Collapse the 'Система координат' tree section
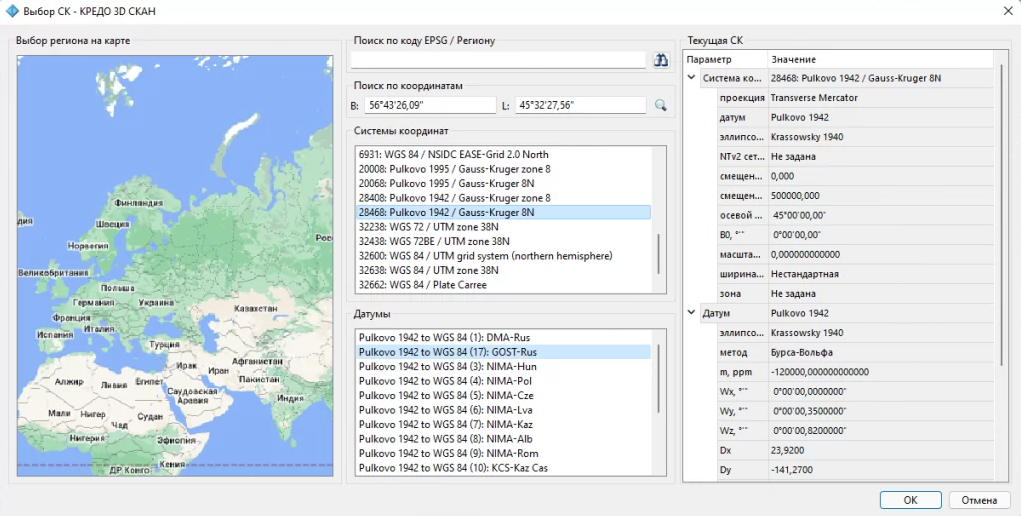This screenshot has height=516, width=1021. click(x=692, y=78)
